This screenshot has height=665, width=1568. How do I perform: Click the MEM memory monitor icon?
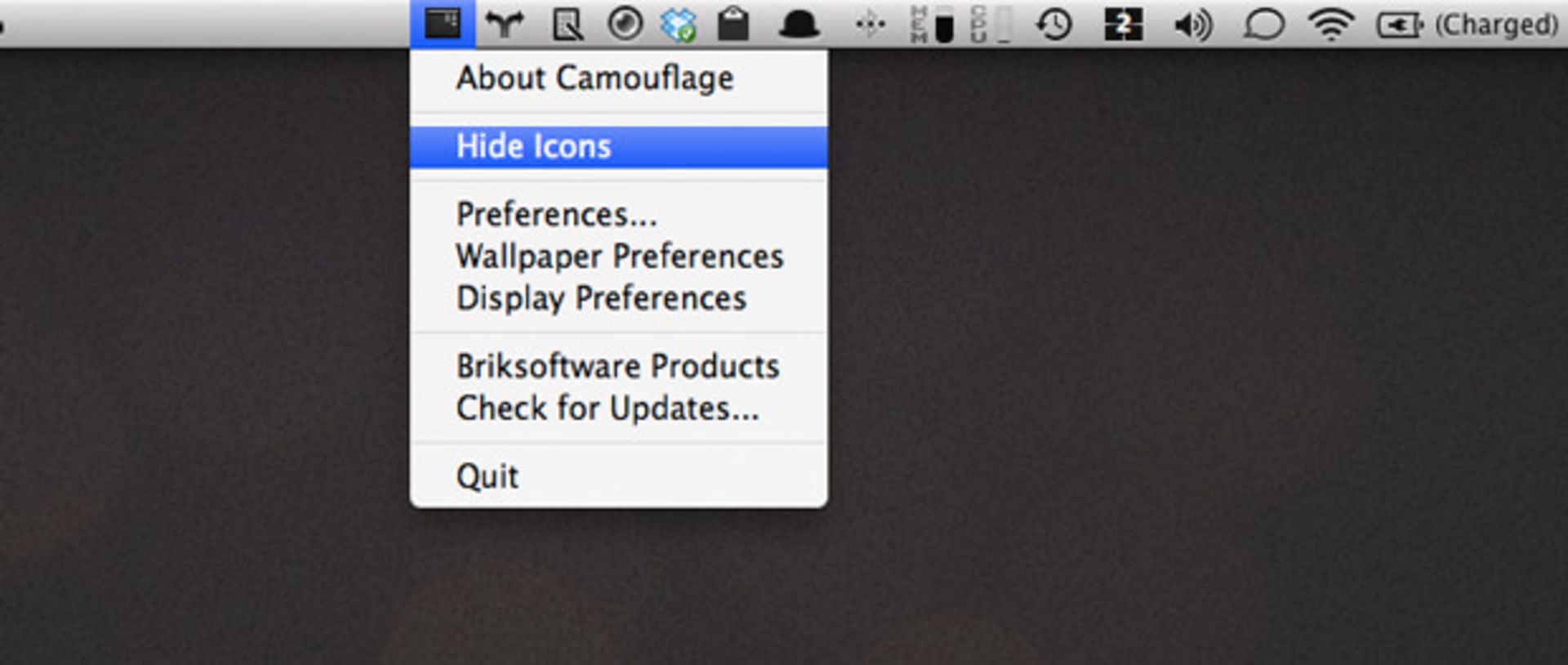932,25
